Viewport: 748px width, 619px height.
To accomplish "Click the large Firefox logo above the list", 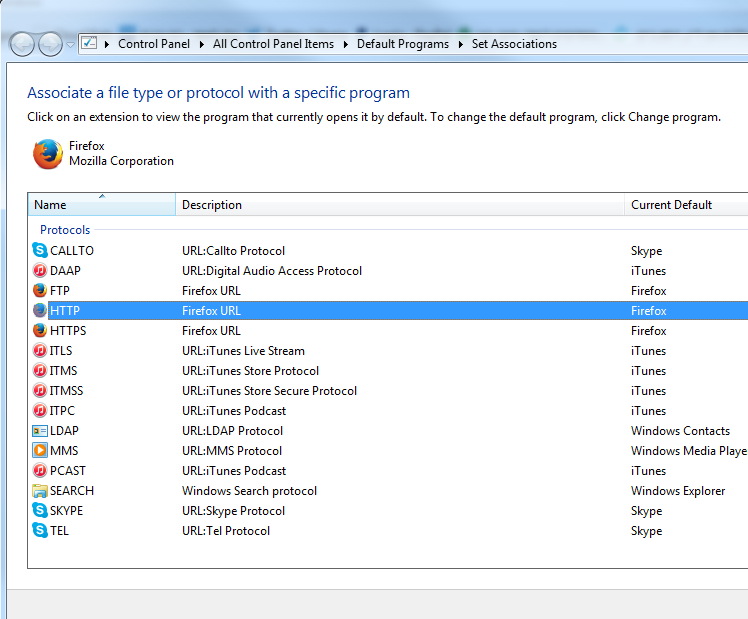I will tap(48, 154).
